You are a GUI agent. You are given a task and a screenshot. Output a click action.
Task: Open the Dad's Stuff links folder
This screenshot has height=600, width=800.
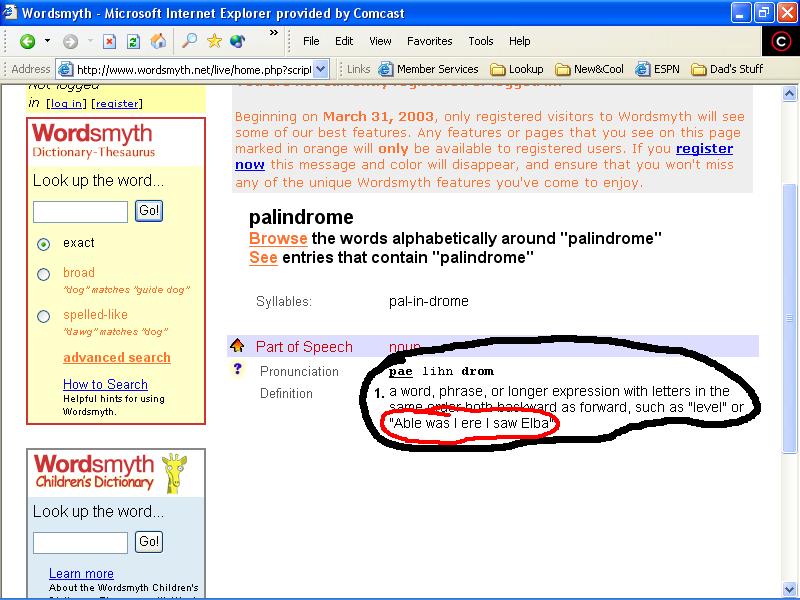[x=727, y=69]
